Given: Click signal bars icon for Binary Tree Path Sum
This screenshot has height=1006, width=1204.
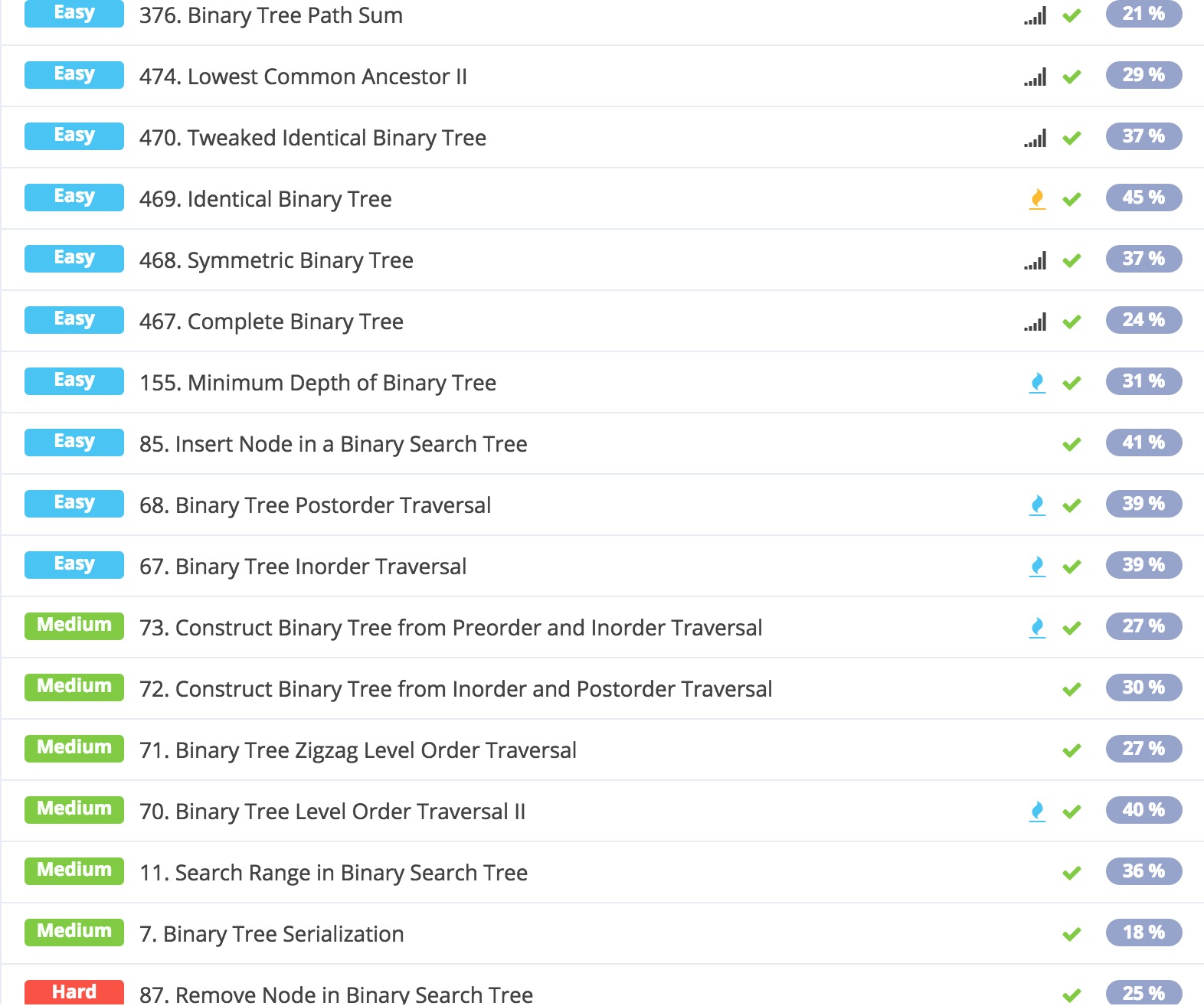Looking at the screenshot, I should pos(1036,16).
